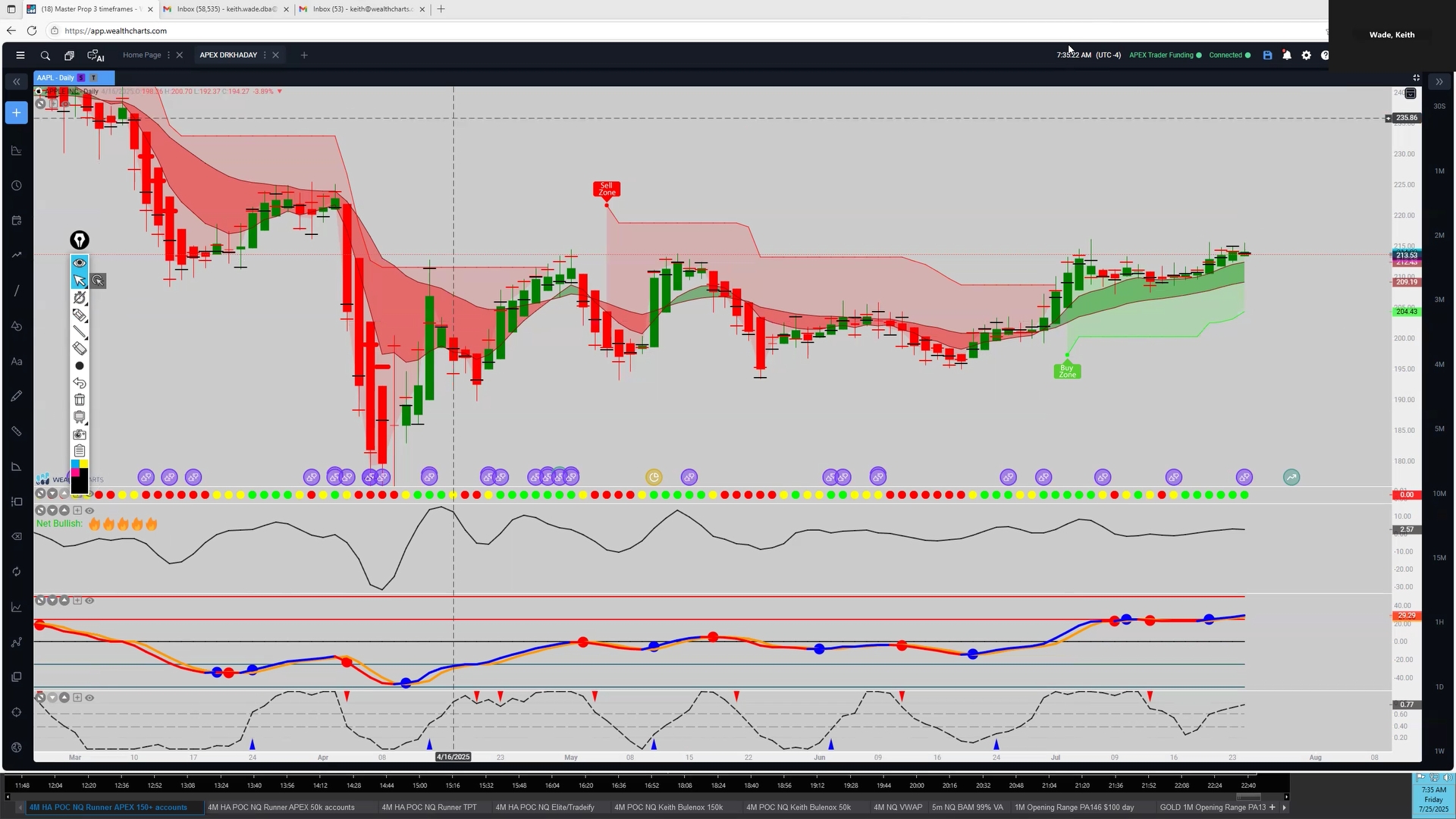The image size is (1456, 819).
Task: Click the shrink chart fullscreen icon
Action: (x=1416, y=78)
